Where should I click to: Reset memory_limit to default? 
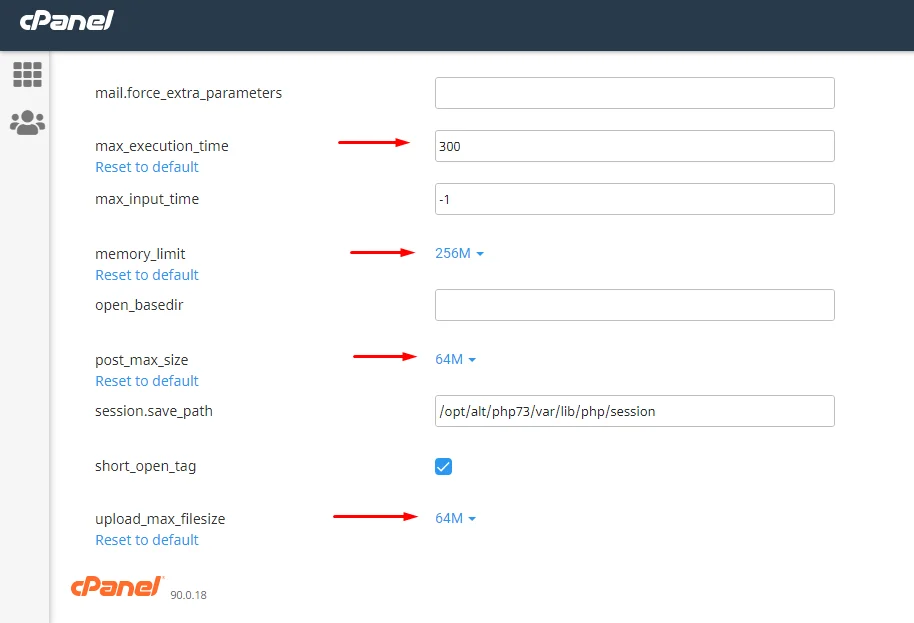pyautogui.click(x=147, y=275)
